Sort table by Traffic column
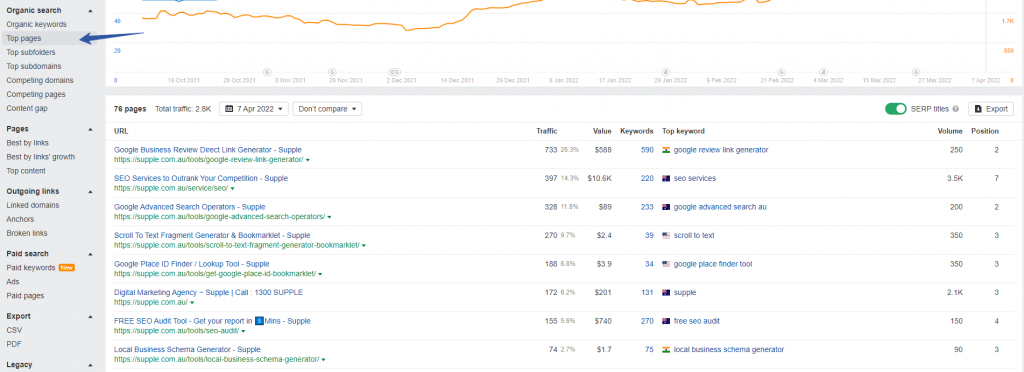1024x372 pixels. tap(547, 131)
